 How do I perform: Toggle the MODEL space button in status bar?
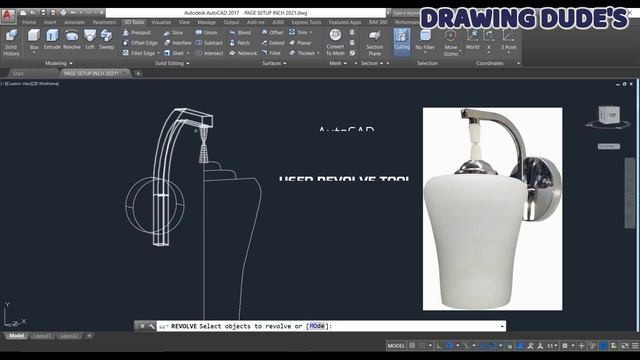pyautogui.click(x=396, y=346)
